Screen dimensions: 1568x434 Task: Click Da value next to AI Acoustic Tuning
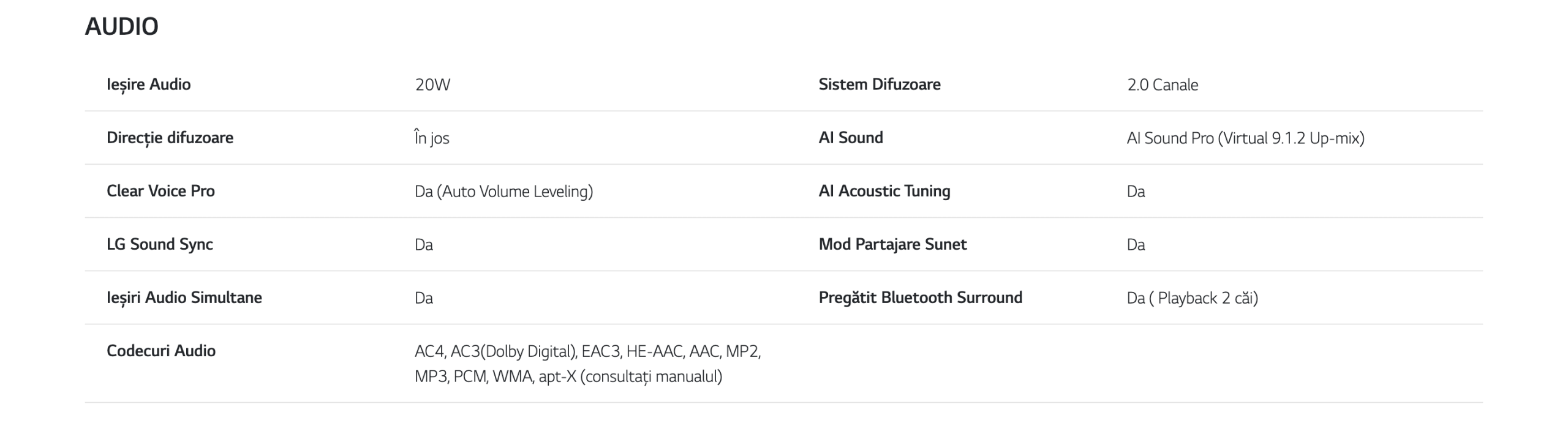[x=1136, y=191]
